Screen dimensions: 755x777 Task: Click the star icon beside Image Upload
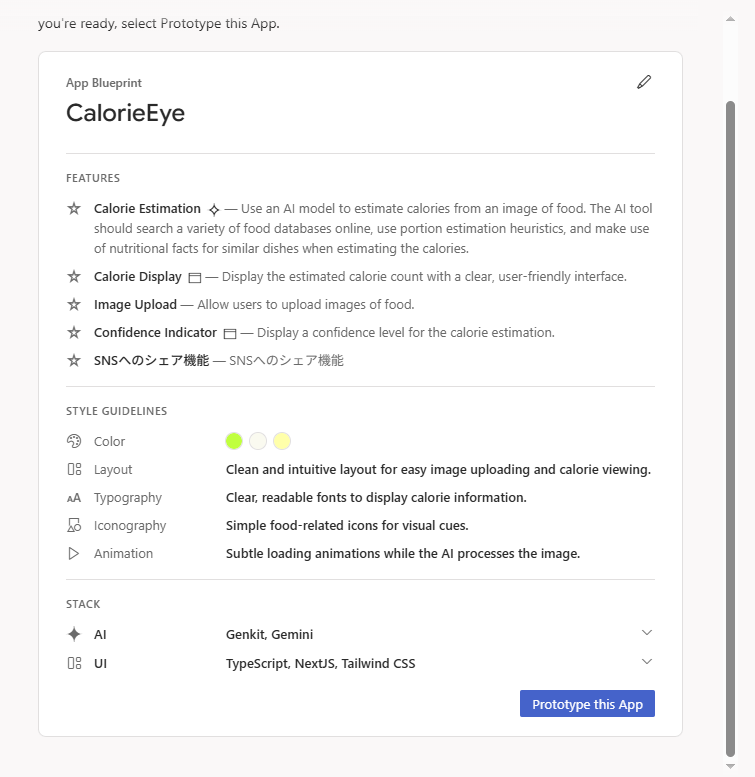pyautogui.click(x=74, y=304)
